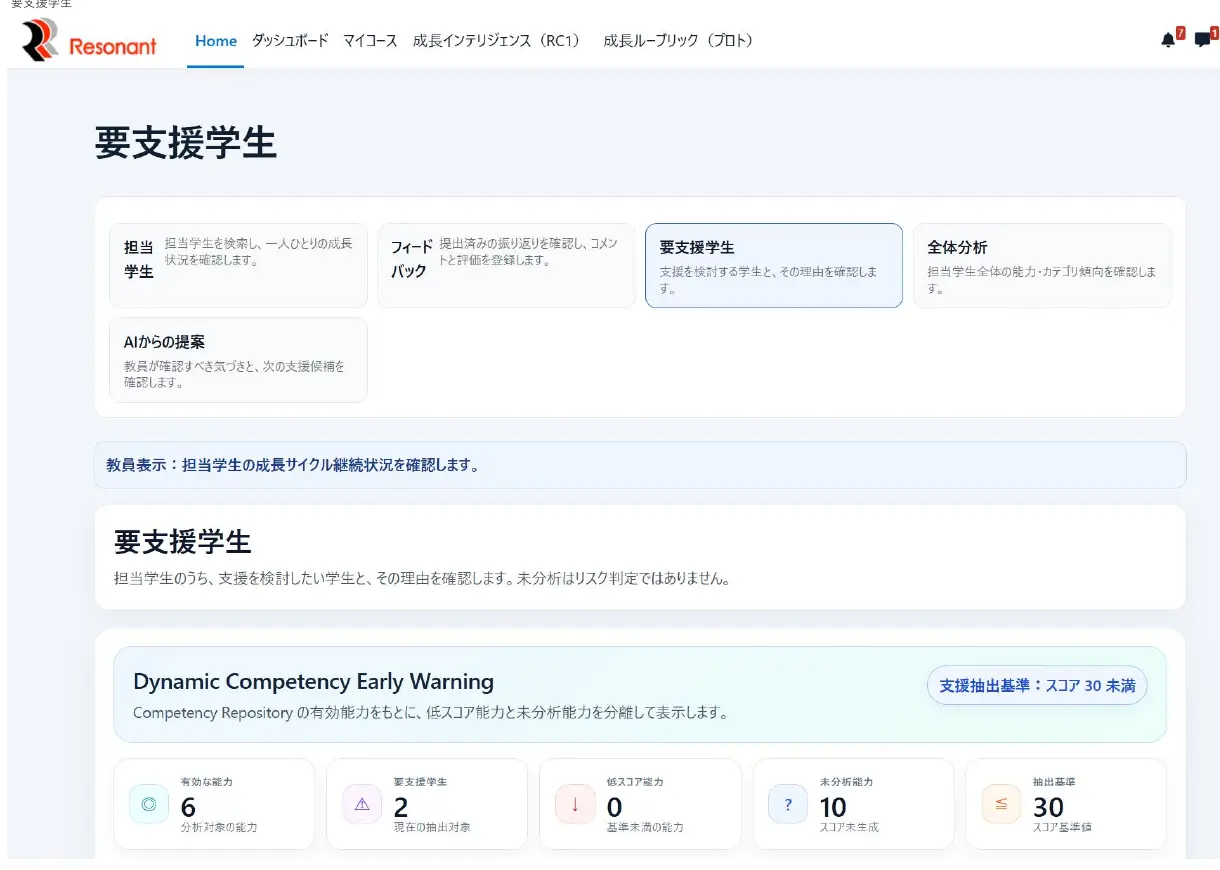Open ダッシュボード in the navigation bar
This screenshot has height=870, width=1220.
(290, 41)
